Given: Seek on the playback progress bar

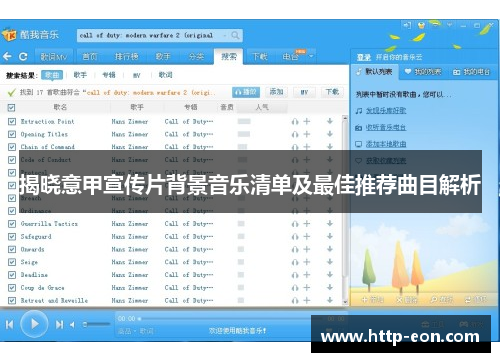Looking at the screenshot, I should (232, 319).
